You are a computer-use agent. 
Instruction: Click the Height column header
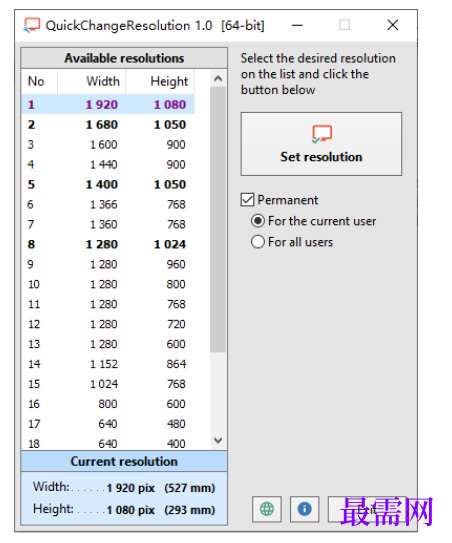(160, 81)
